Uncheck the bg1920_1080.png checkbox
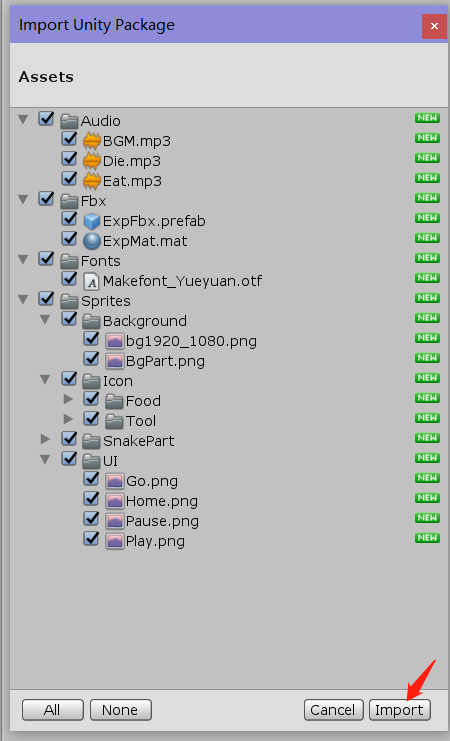The height and width of the screenshot is (741, 450). point(91,338)
